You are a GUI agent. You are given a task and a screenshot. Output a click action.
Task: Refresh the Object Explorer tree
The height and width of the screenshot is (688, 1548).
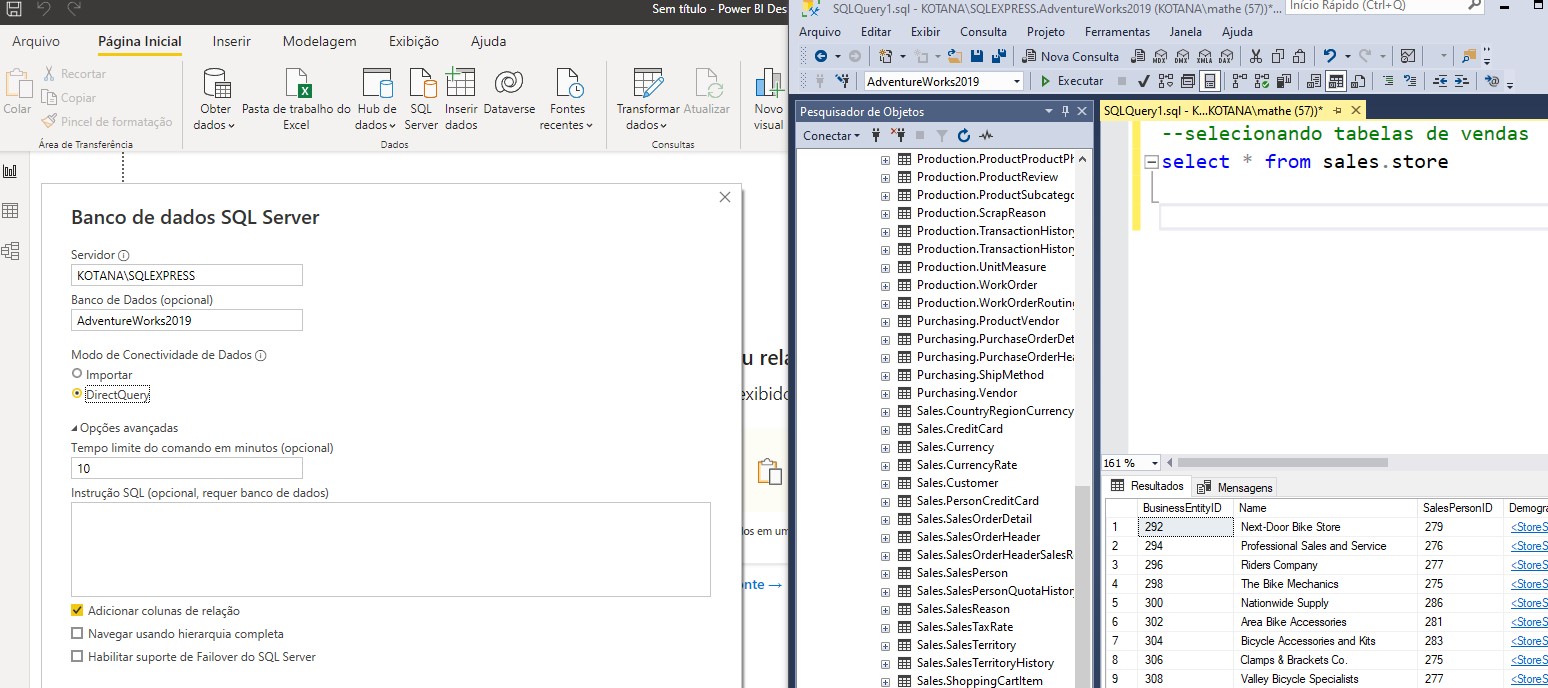962,136
